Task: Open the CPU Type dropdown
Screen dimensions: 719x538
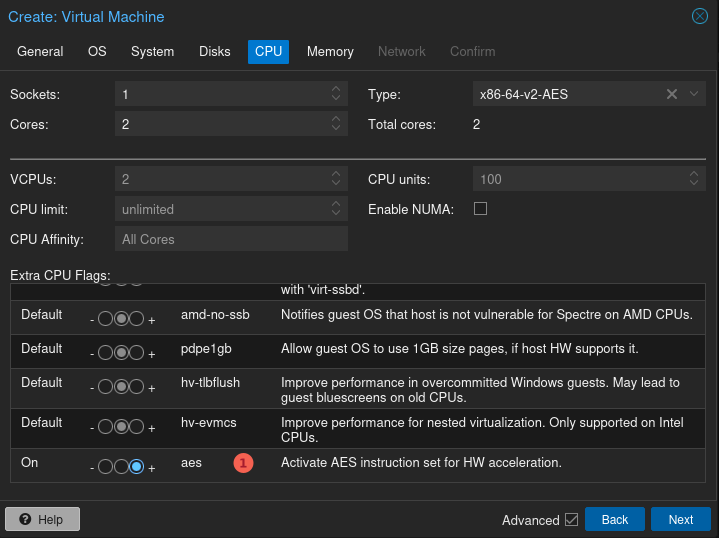Action: 694,94
